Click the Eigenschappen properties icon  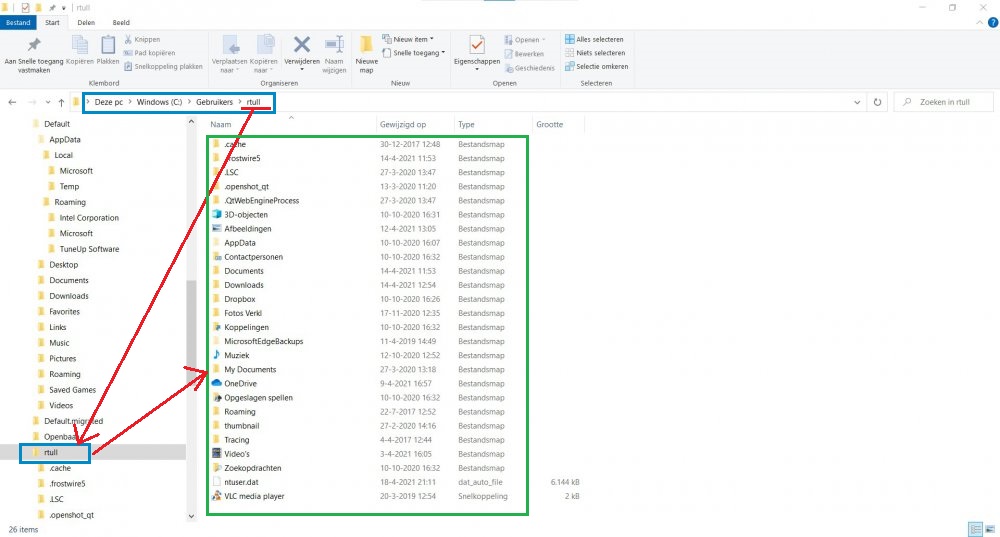click(x=476, y=48)
